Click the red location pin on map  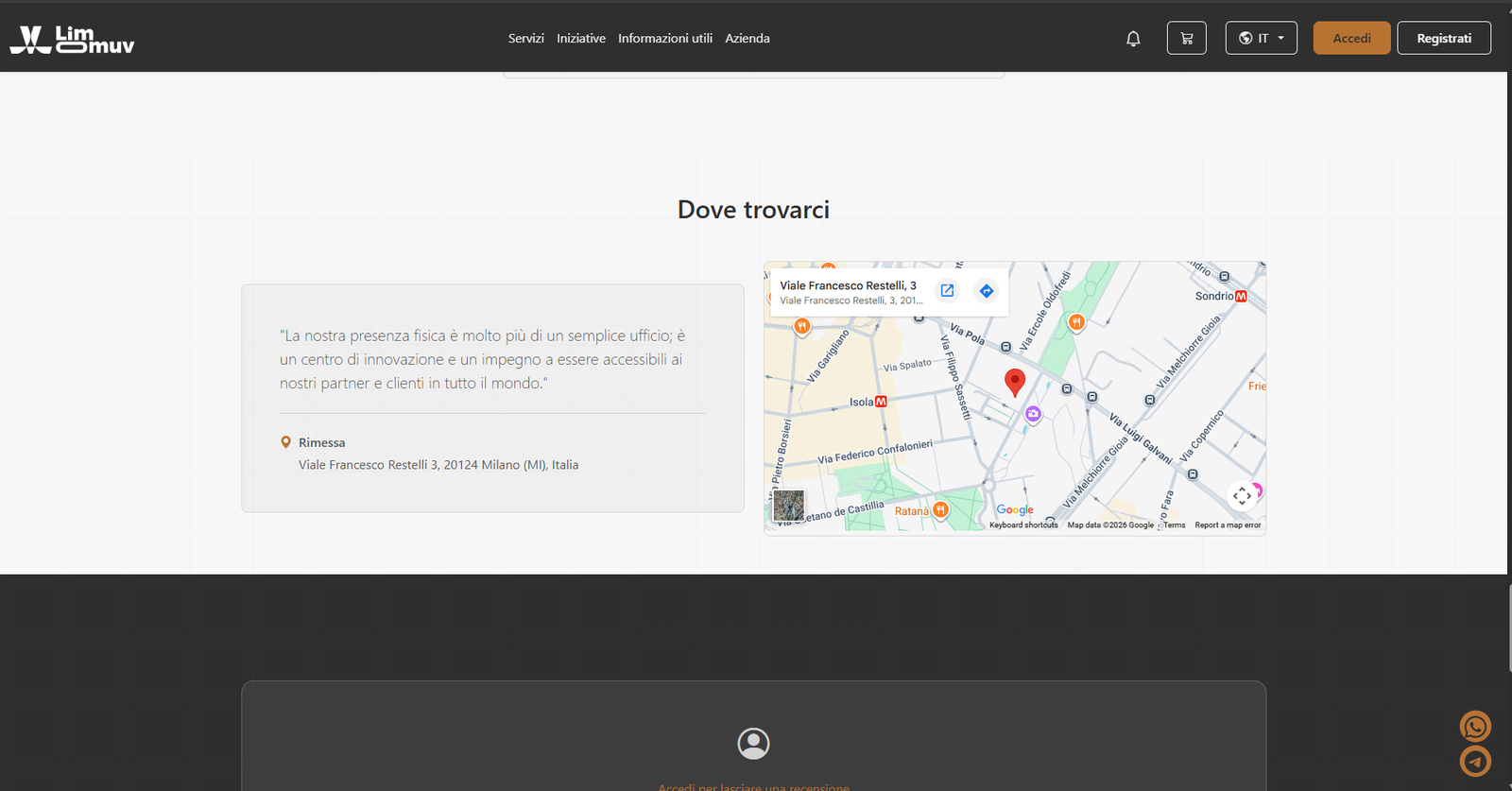1015,382
